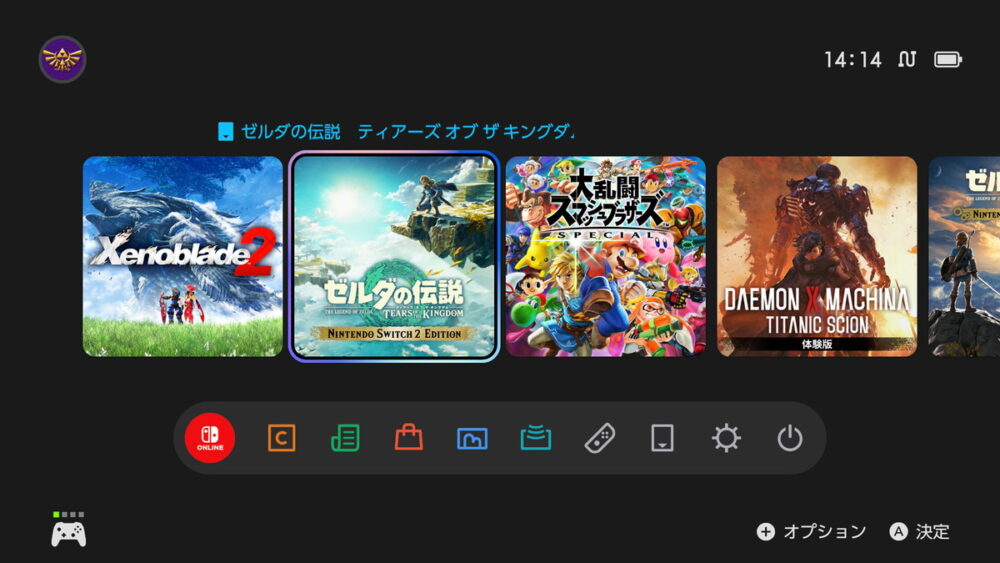Click the 決定 A button hint
The image size is (1000, 563).
[x=920, y=532]
